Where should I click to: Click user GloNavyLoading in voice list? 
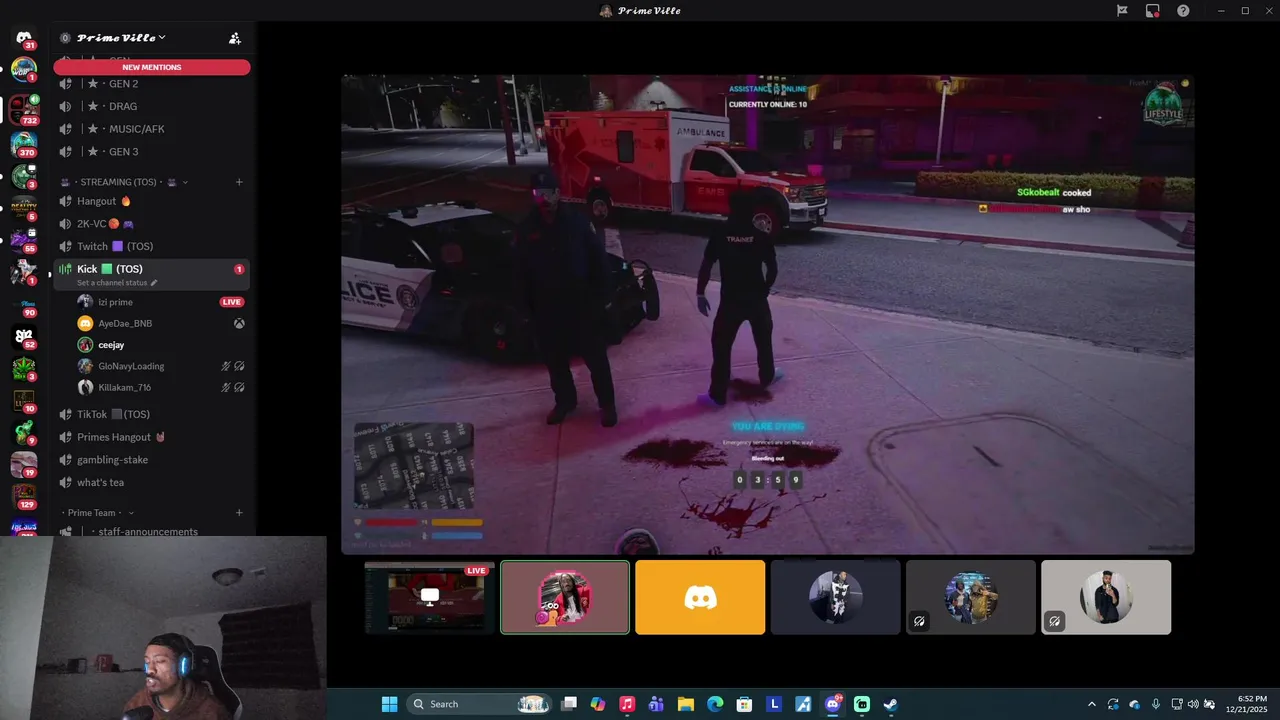point(160,366)
